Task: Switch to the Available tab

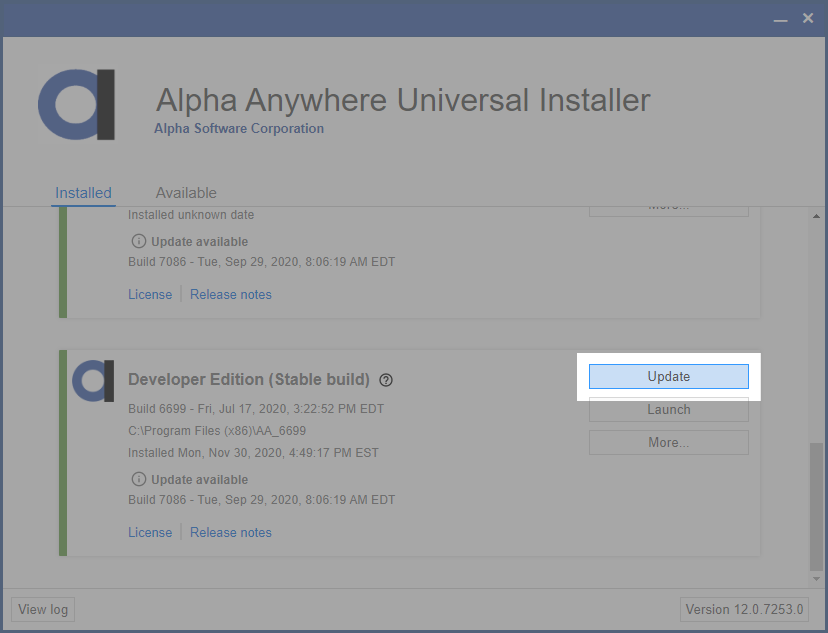Action: pos(186,193)
